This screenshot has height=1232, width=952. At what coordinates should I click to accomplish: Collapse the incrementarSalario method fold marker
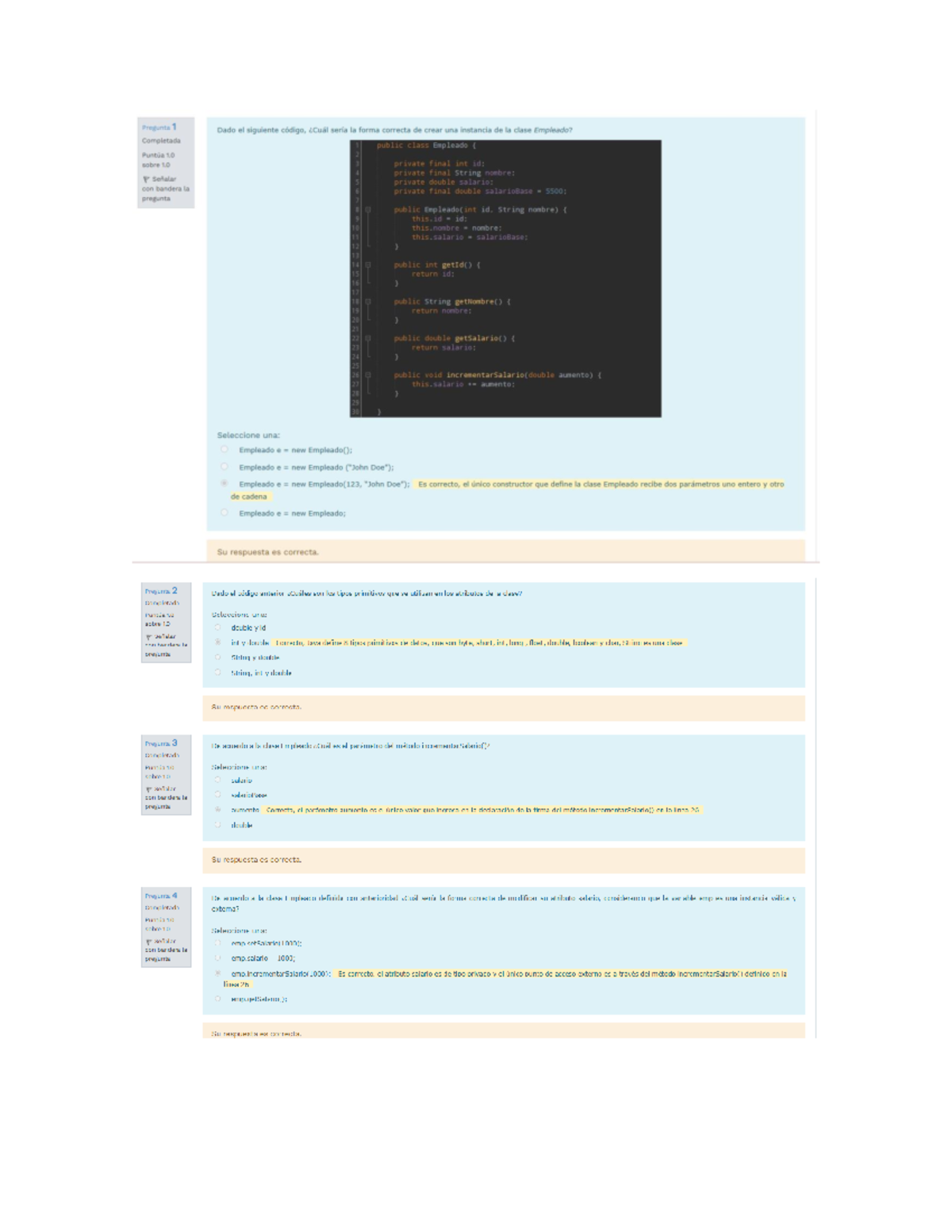coord(368,375)
